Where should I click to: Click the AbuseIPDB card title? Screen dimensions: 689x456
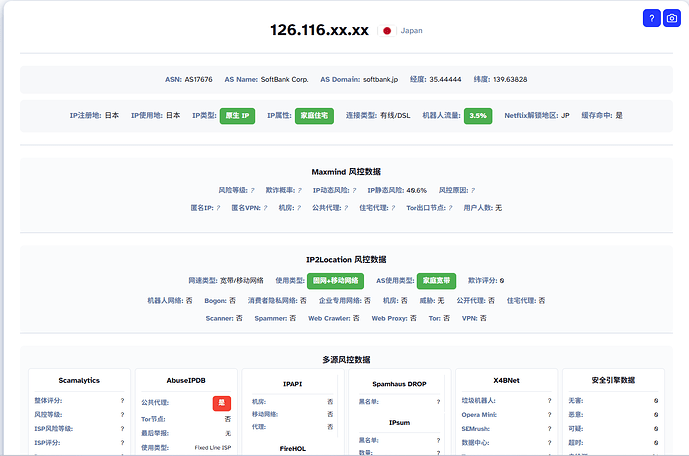coord(186,380)
